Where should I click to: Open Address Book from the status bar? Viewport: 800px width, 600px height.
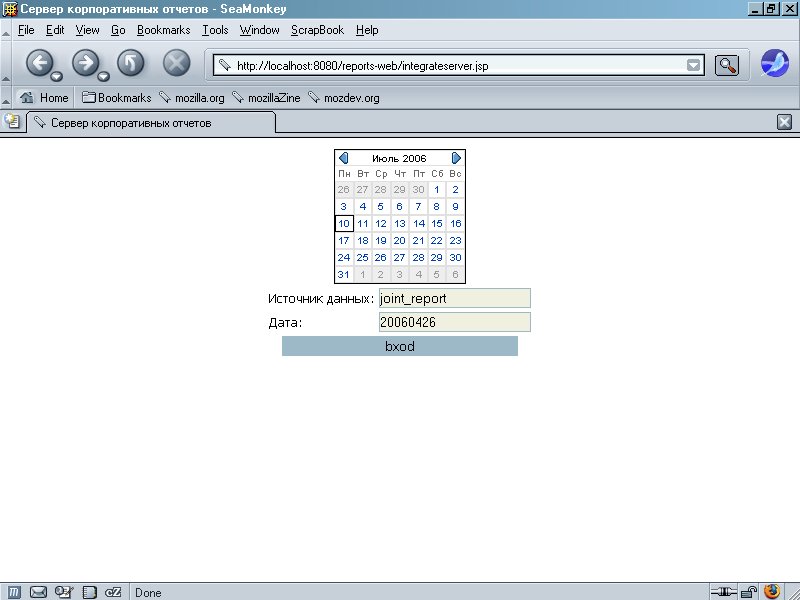[x=89, y=592]
